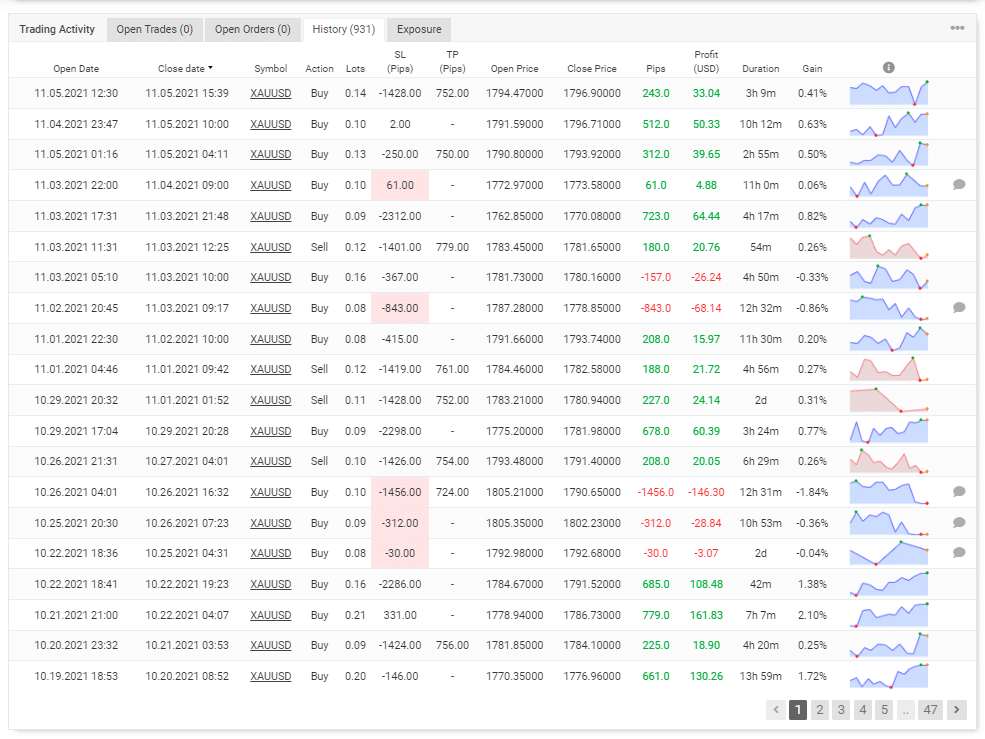Click the chart thumbnail for the 11.05.2021 trade
Viewport: 985px width, 739px height.
pos(888,93)
